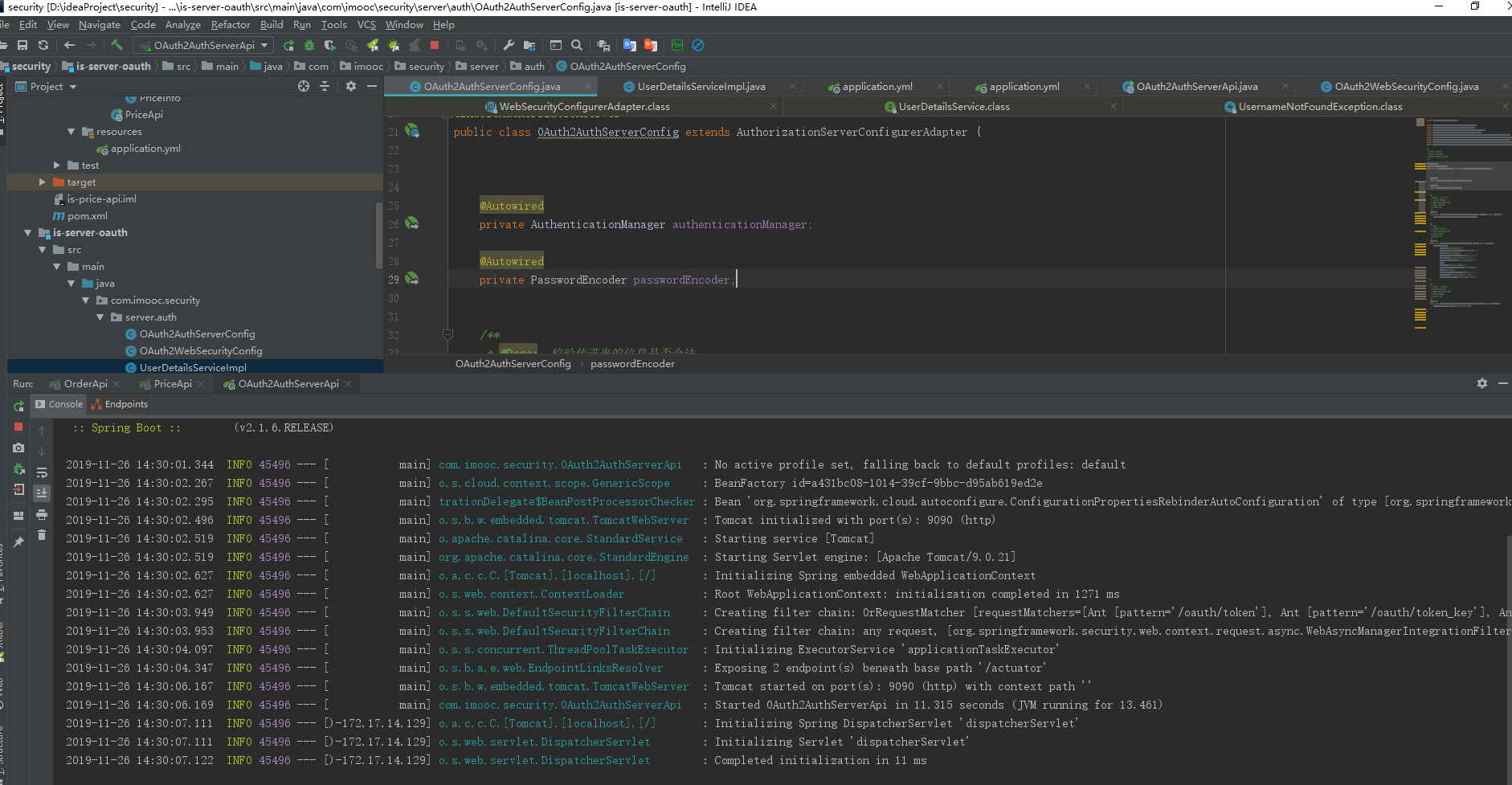
Task: Open the Refactor menu
Action: 231,25
